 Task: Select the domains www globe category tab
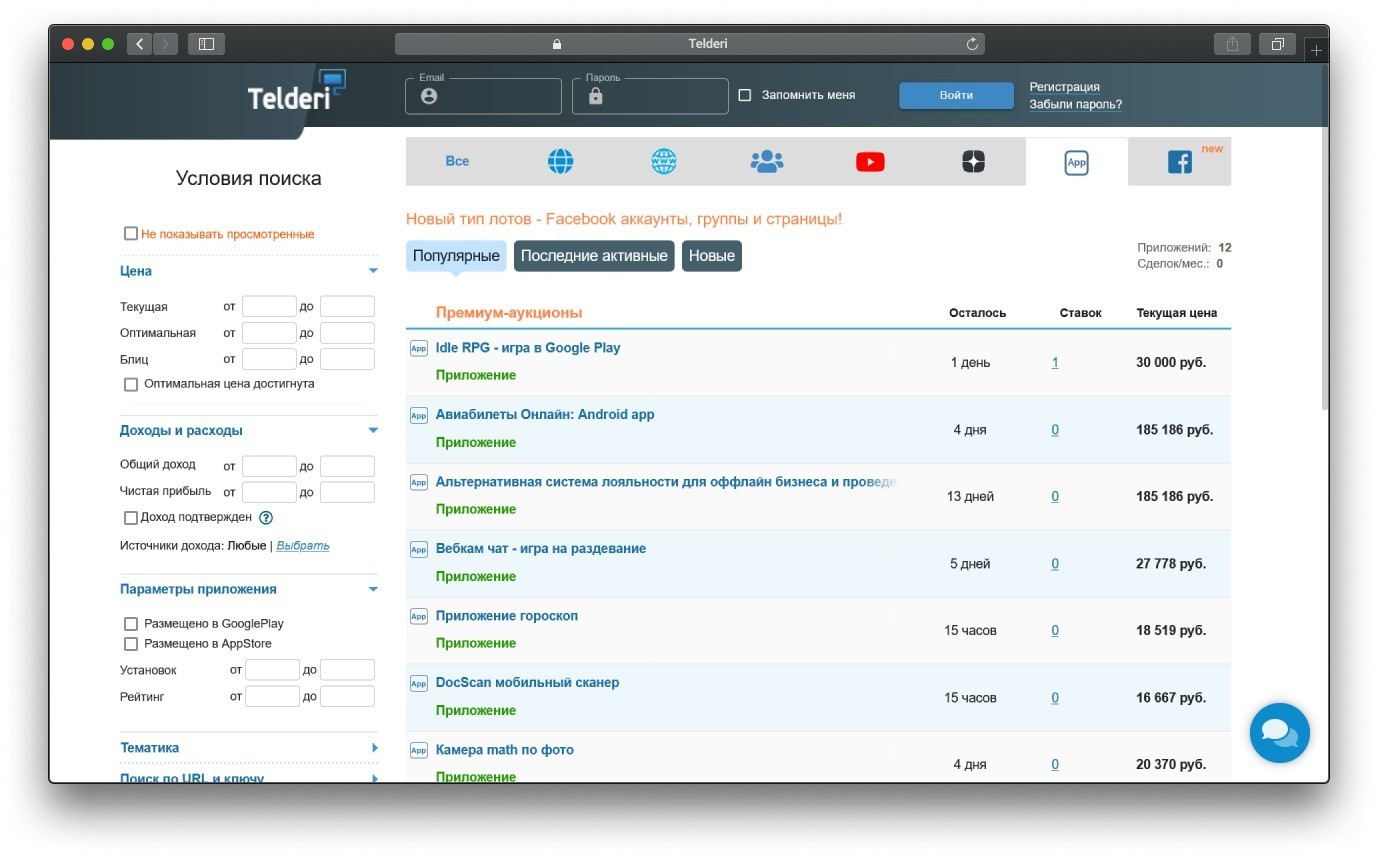pyautogui.click(x=664, y=161)
